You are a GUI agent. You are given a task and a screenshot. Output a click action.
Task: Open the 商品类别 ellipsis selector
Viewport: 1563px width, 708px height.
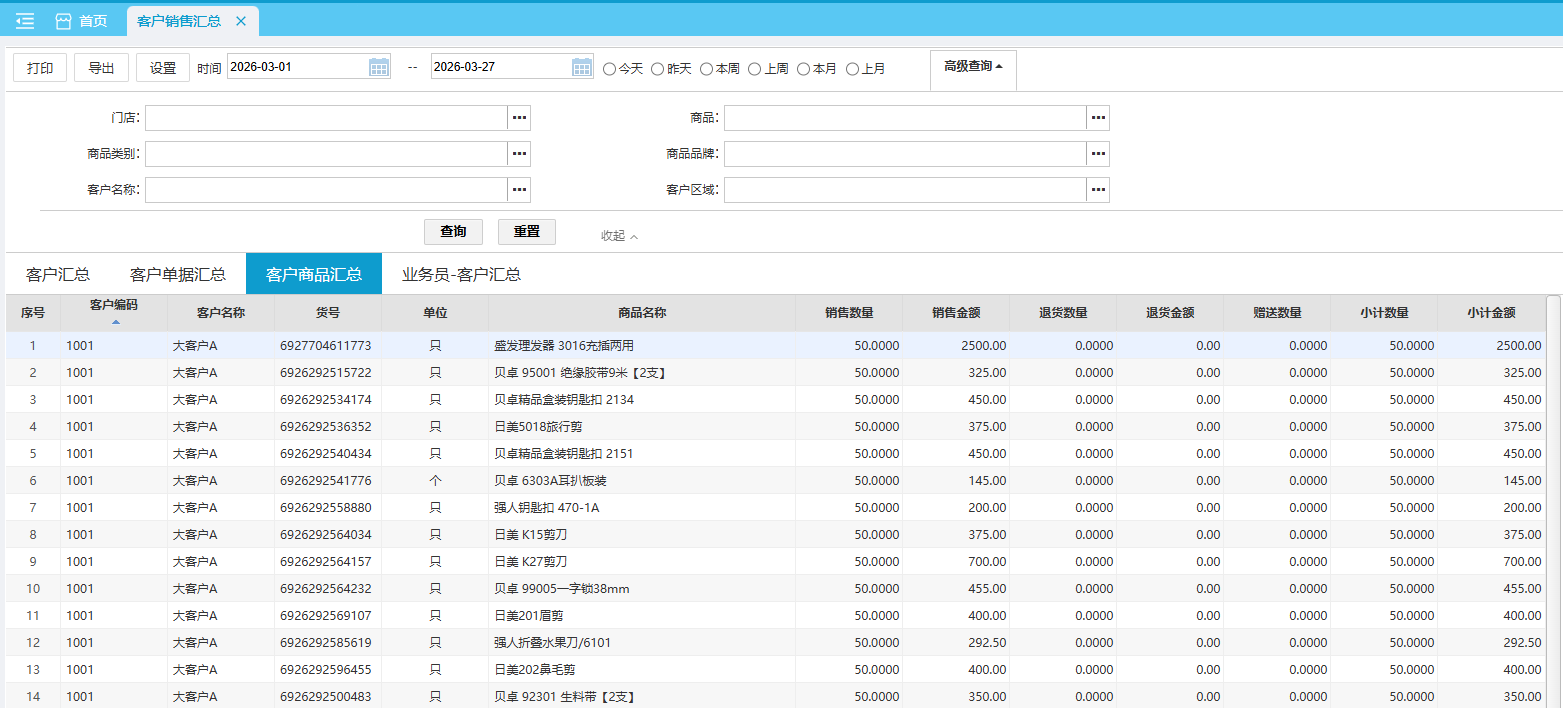[x=519, y=154]
